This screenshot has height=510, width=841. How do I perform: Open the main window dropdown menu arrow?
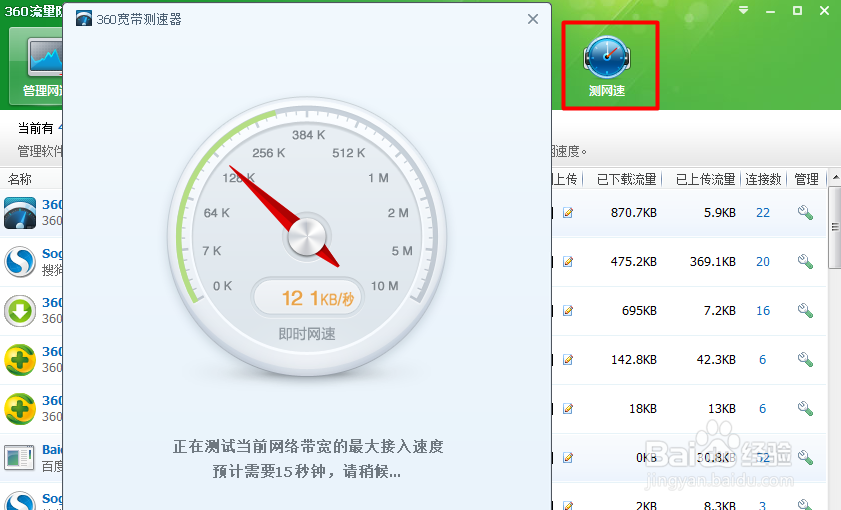pyautogui.click(x=743, y=10)
